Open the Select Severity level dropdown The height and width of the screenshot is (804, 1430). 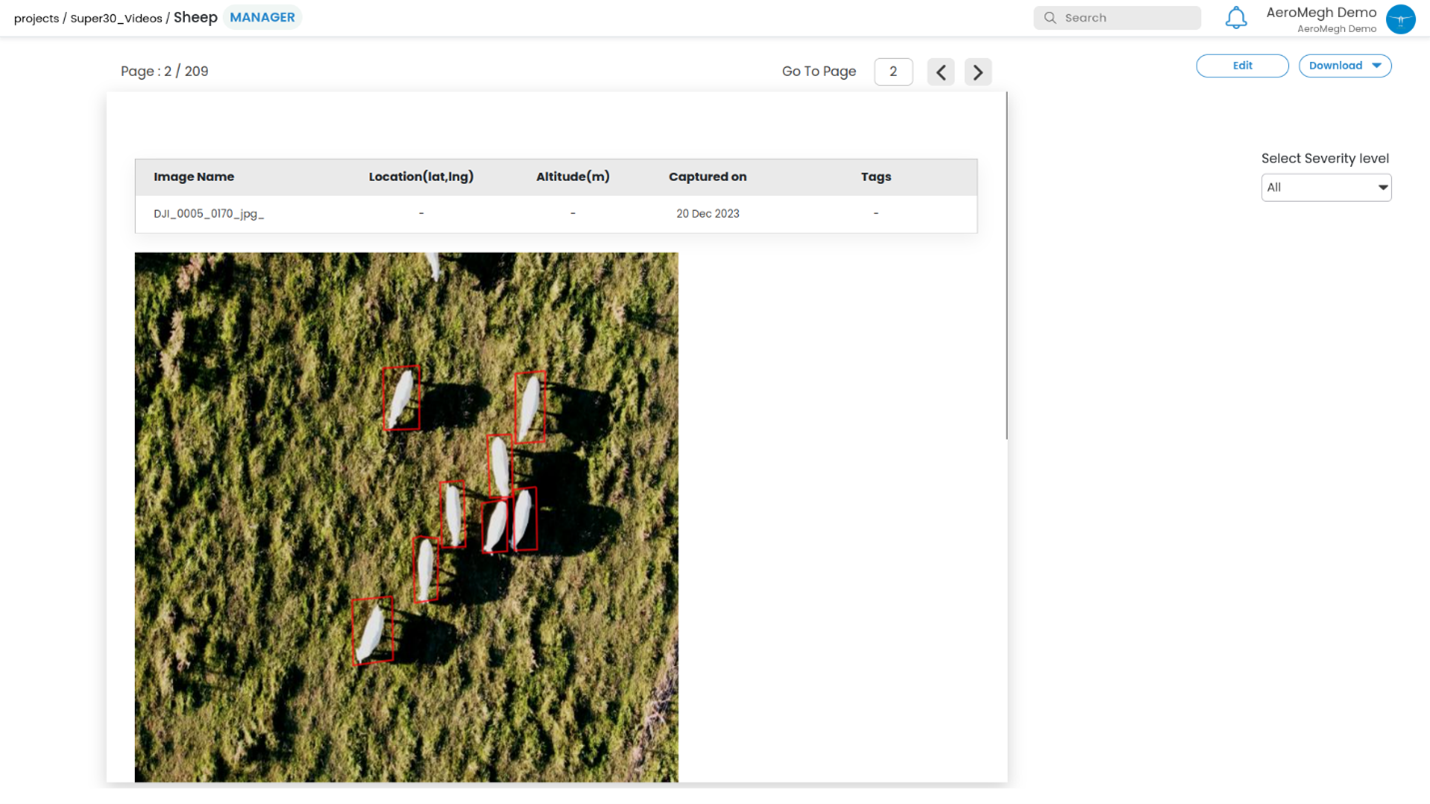pyautogui.click(x=1325, y=187)
